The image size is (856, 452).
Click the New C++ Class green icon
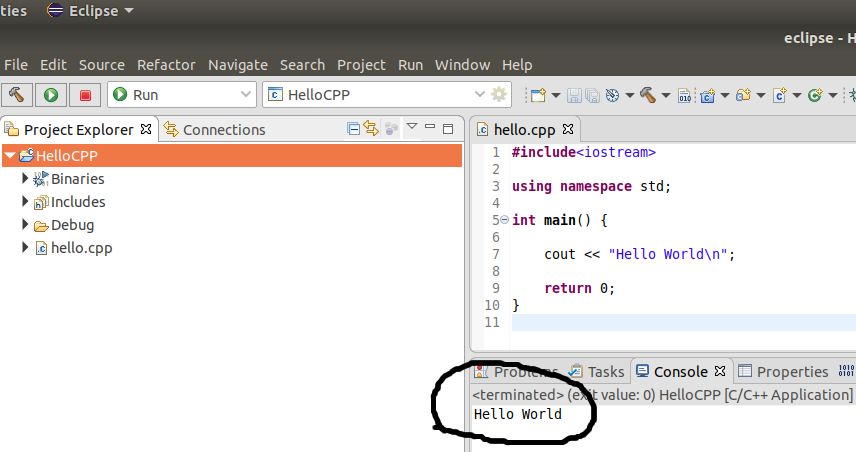(815, 96)
